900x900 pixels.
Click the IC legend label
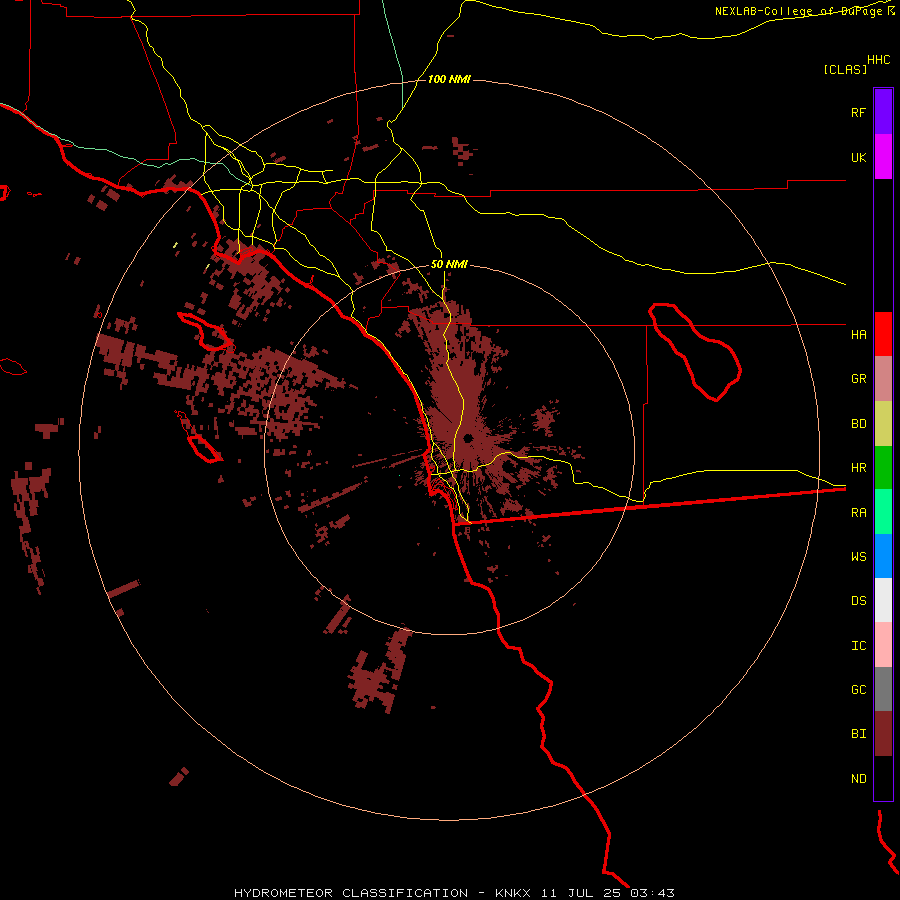pyautogui.click(x=858, y=646)
